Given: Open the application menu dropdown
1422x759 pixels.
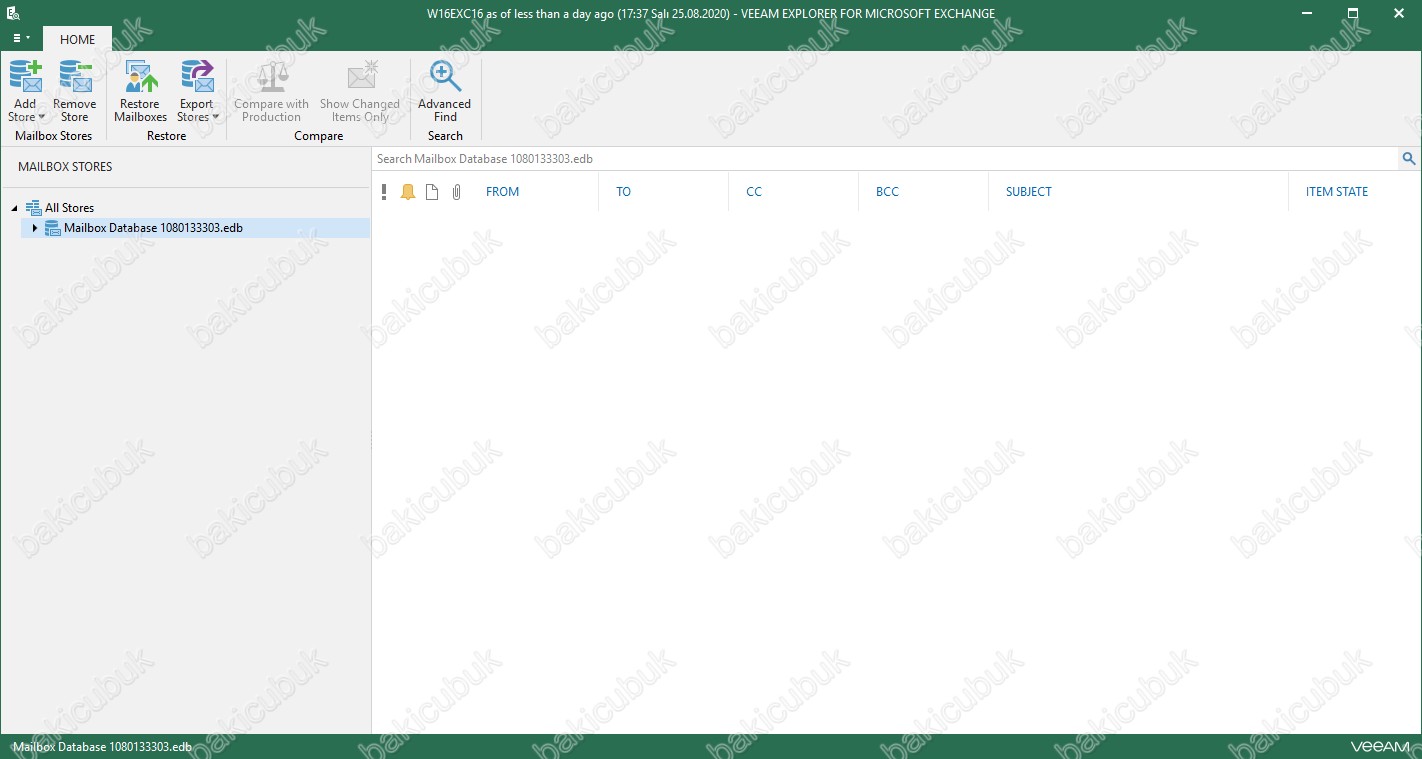Looking at the screenshot, I should [21, 38].
